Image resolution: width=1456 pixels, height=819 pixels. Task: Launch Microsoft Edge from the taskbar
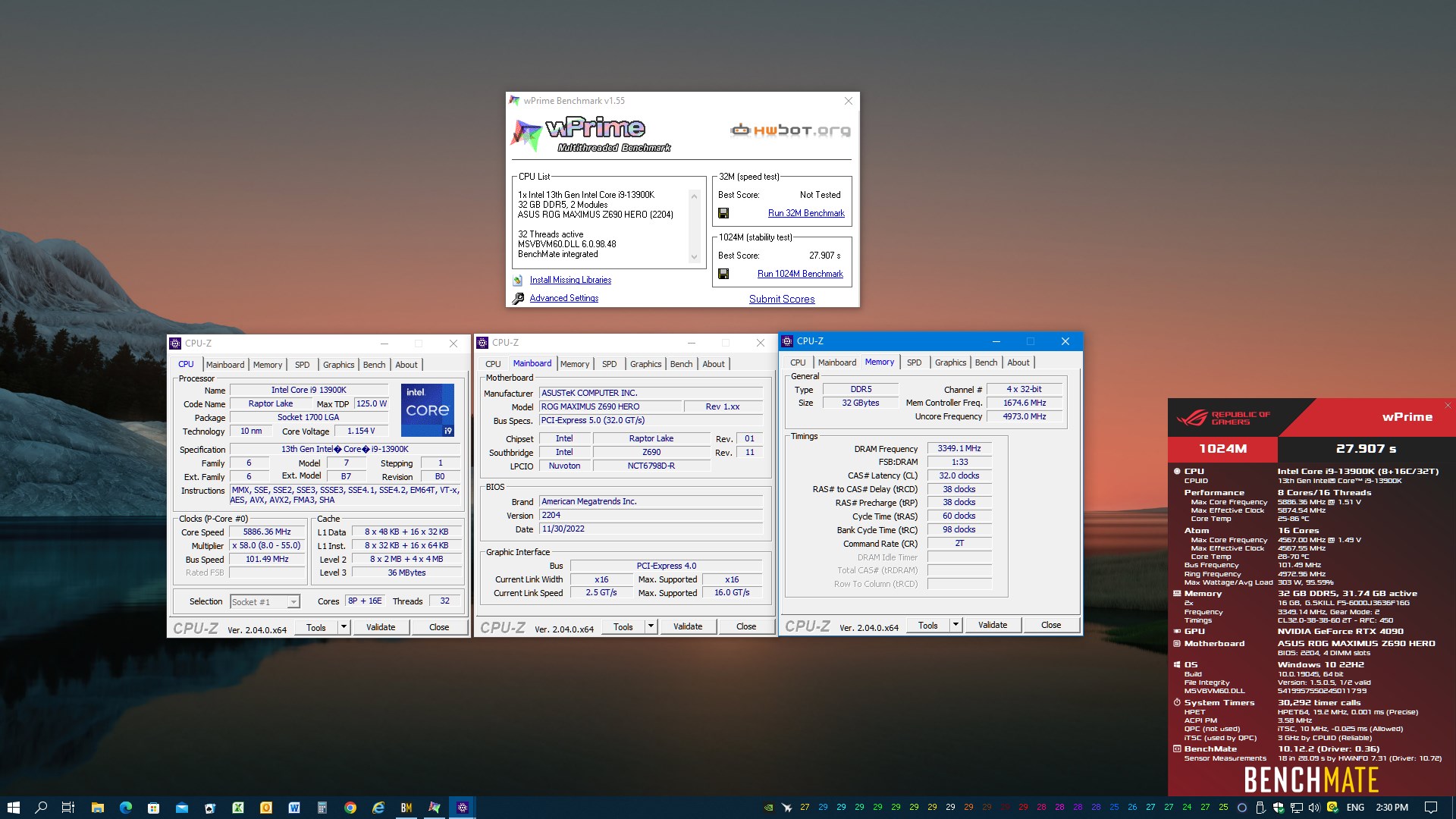[125, 808]
